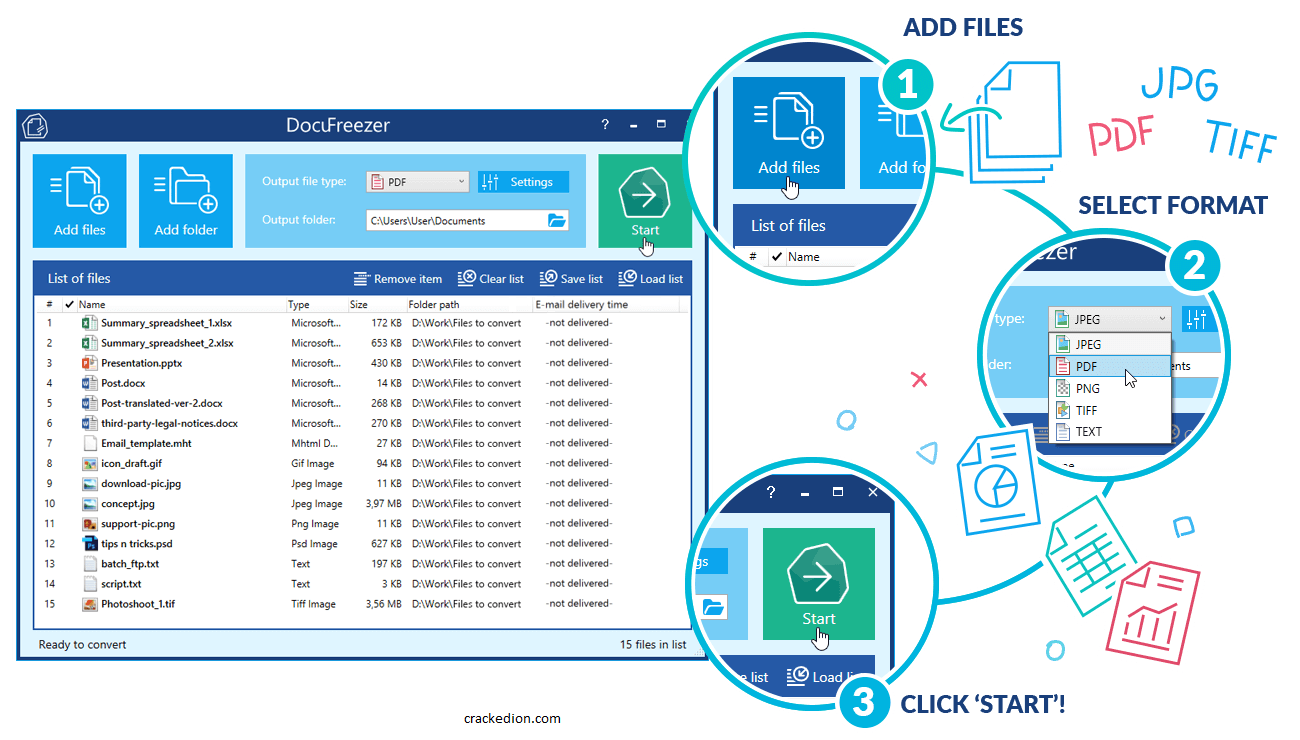This screenshot has width=1300, height=740.
Task: Click the Ready to convert status text
Action: pyautogui.click(x=82, y=644)
